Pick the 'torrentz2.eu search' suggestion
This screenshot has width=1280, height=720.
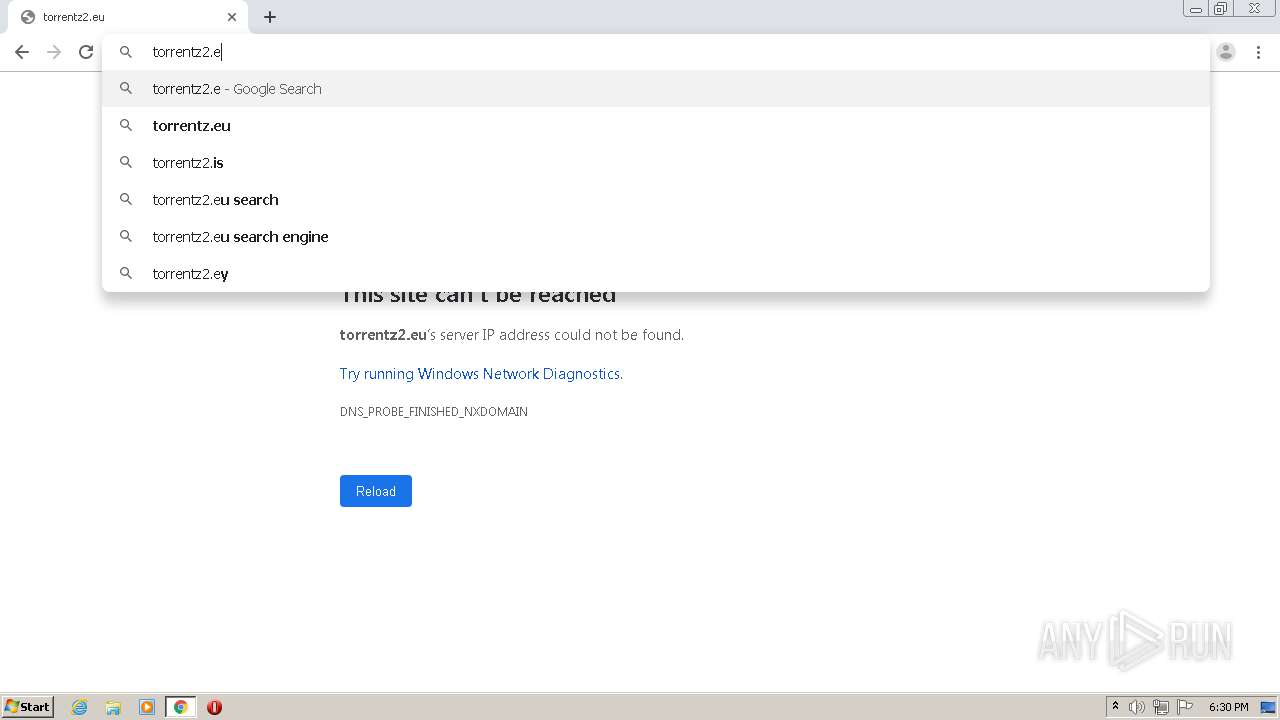pyautogui.click(x=656, y=200)
